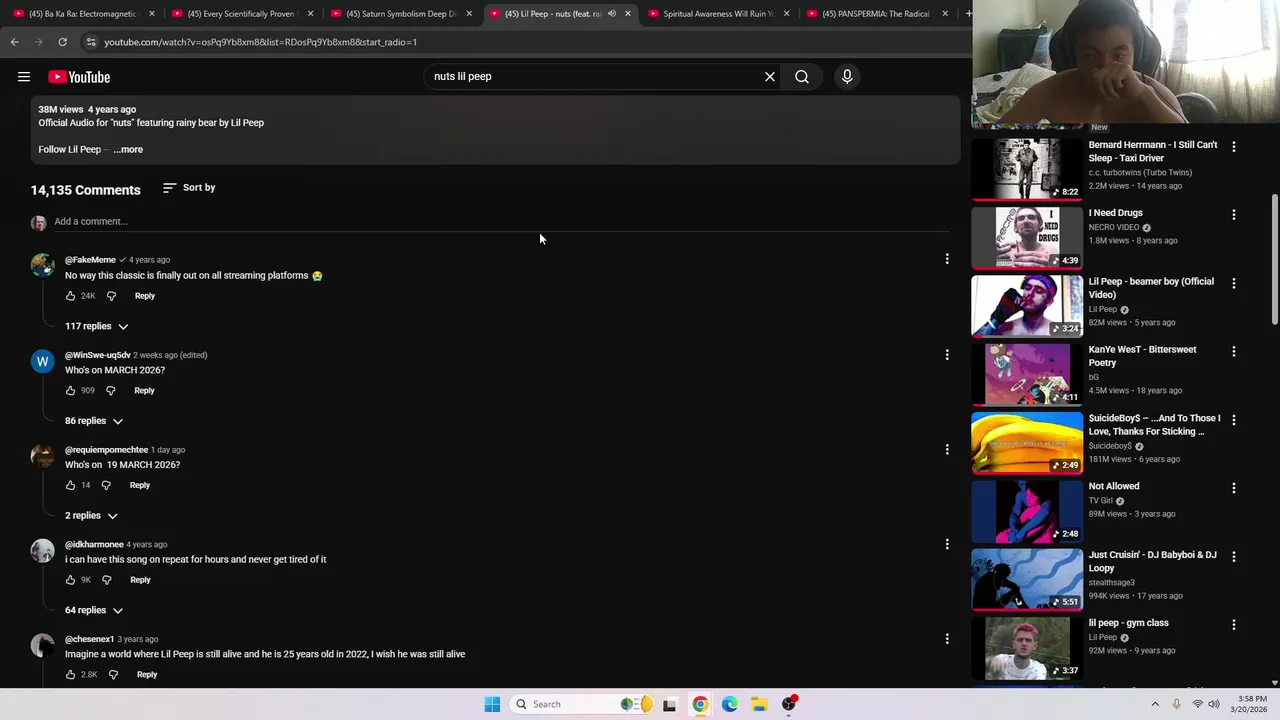1280x720 pixels.
Task: Go to YouTube home via logo
Action: click(x=79, y=77)
